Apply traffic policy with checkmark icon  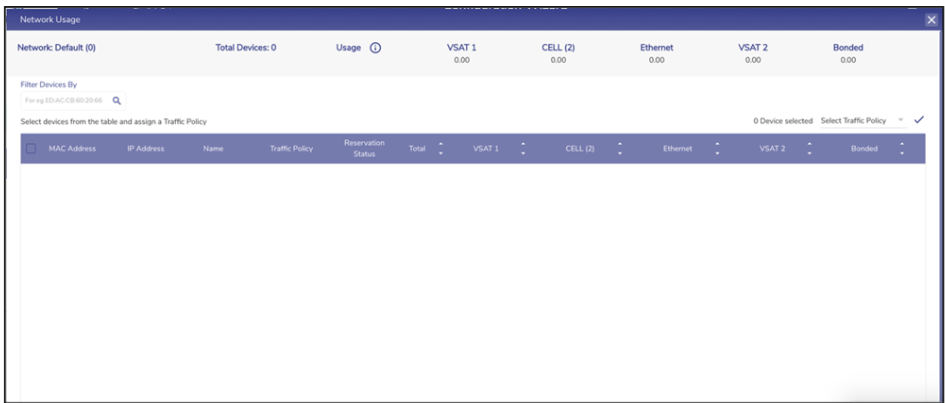(919, 120)
